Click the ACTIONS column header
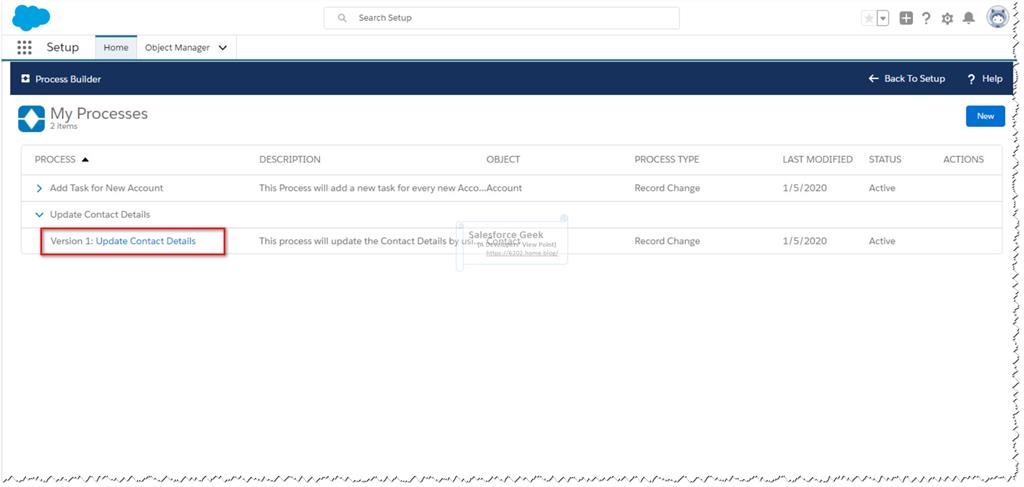 point(963,159)
